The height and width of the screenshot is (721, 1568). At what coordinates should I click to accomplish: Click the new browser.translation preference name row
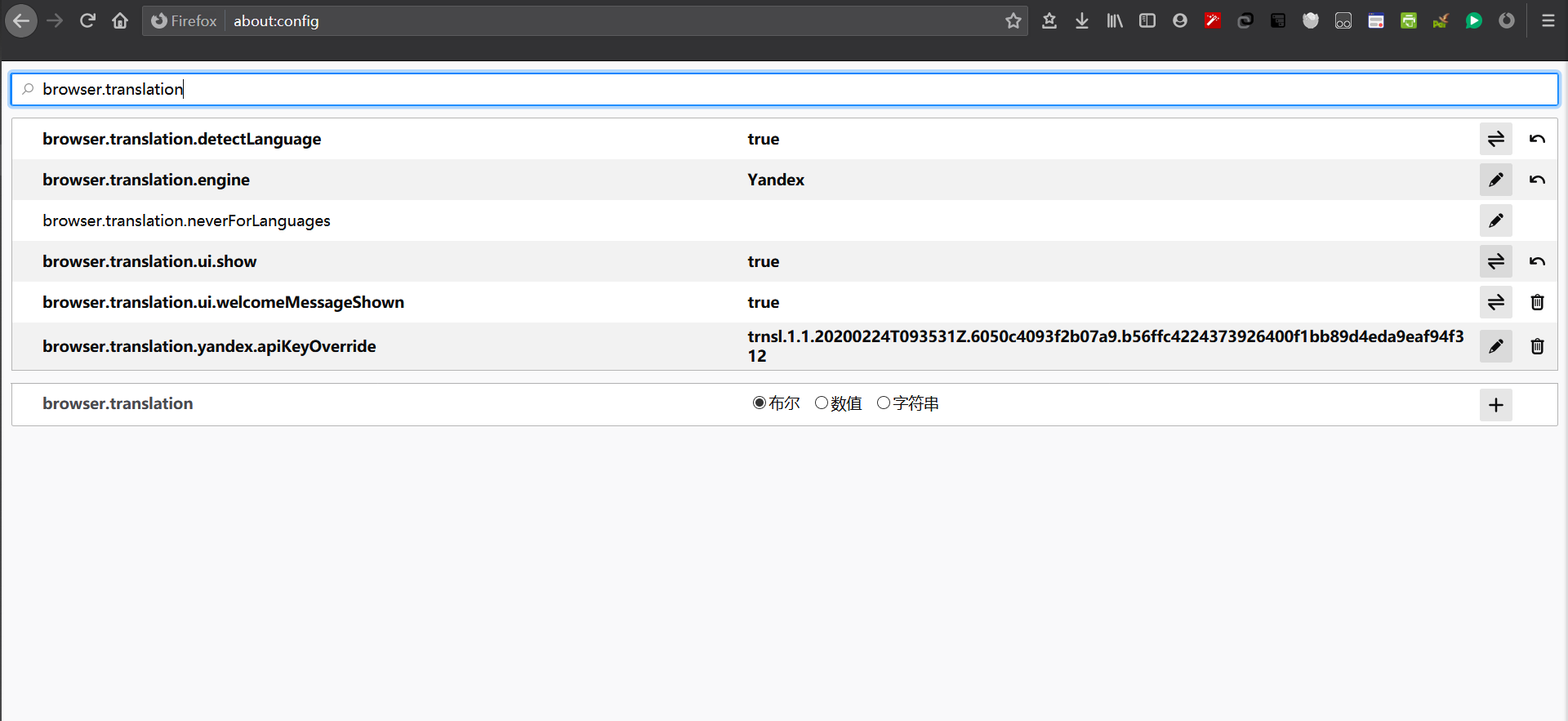point(118,403)
